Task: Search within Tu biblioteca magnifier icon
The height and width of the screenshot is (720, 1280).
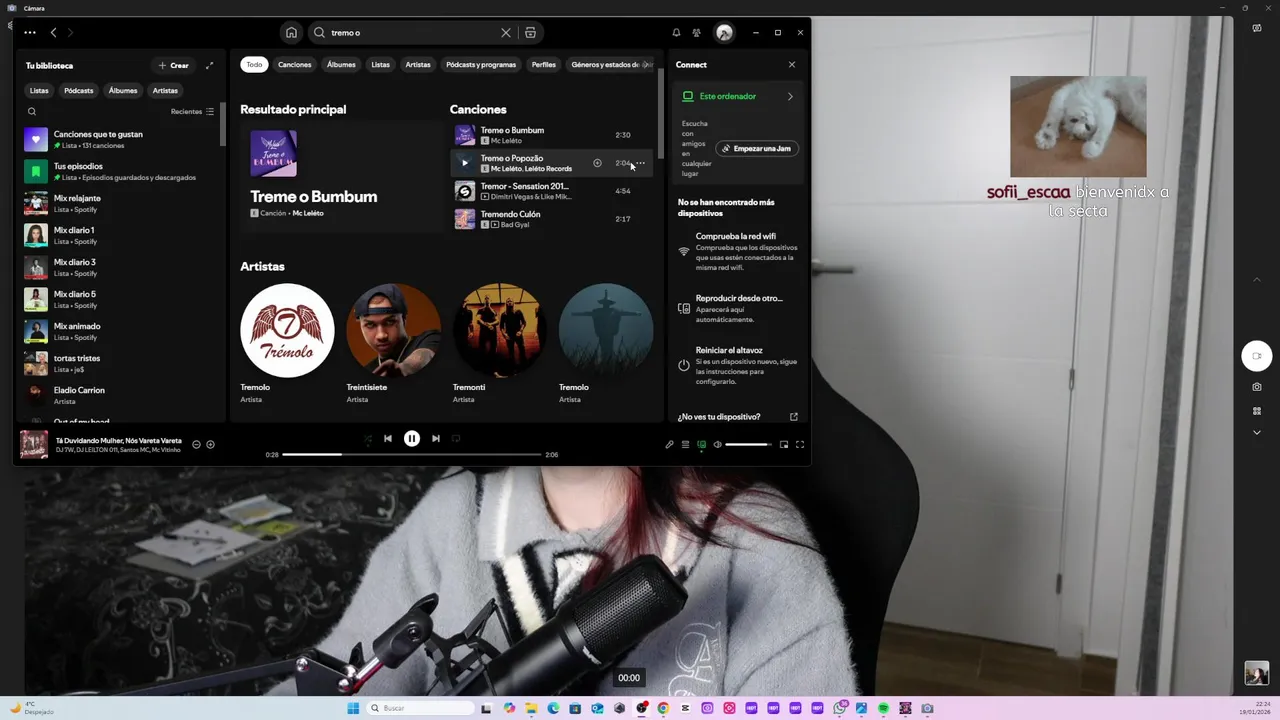Action: click(32, 112)
